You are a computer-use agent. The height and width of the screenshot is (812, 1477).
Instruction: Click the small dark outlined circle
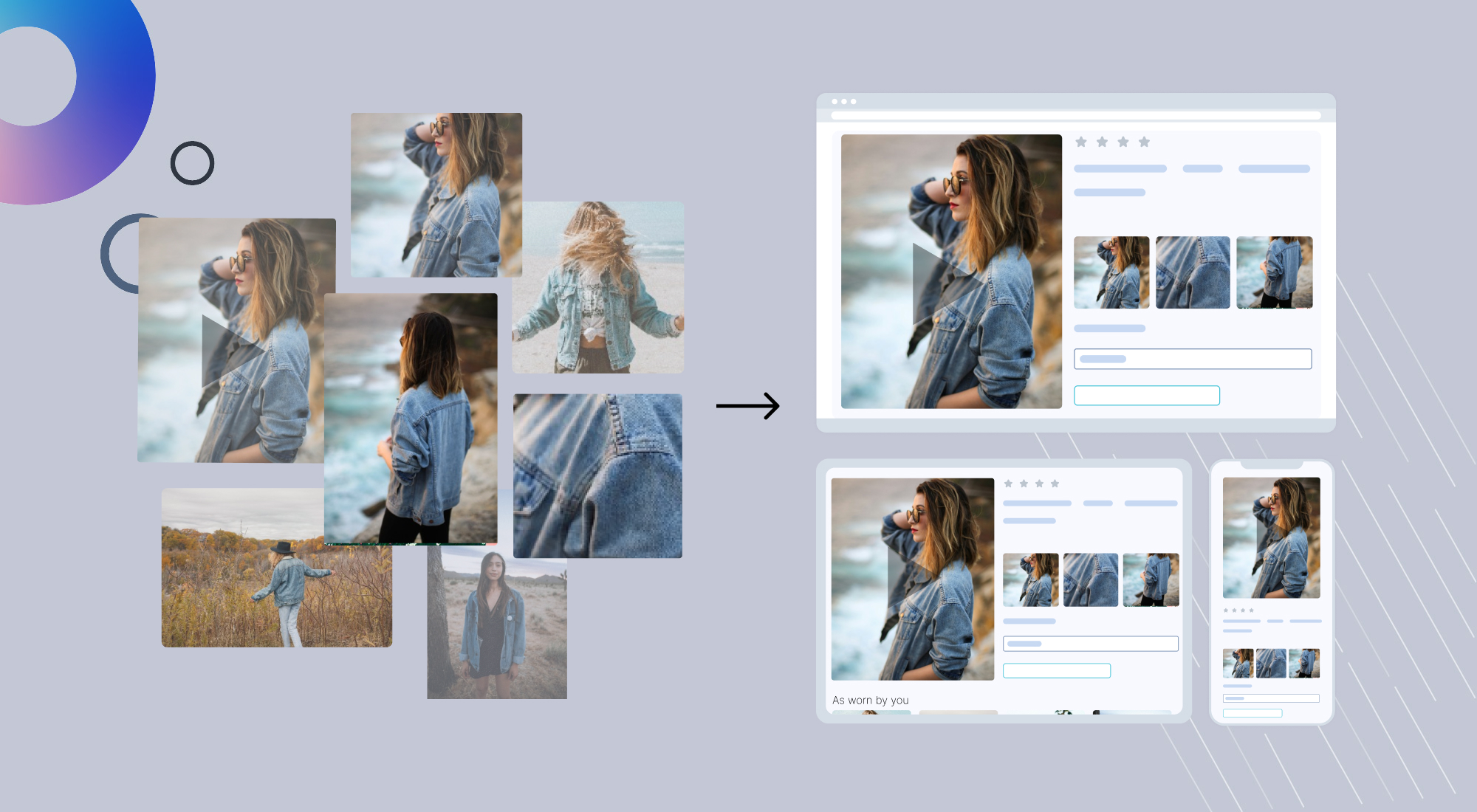tap(192, 163)
